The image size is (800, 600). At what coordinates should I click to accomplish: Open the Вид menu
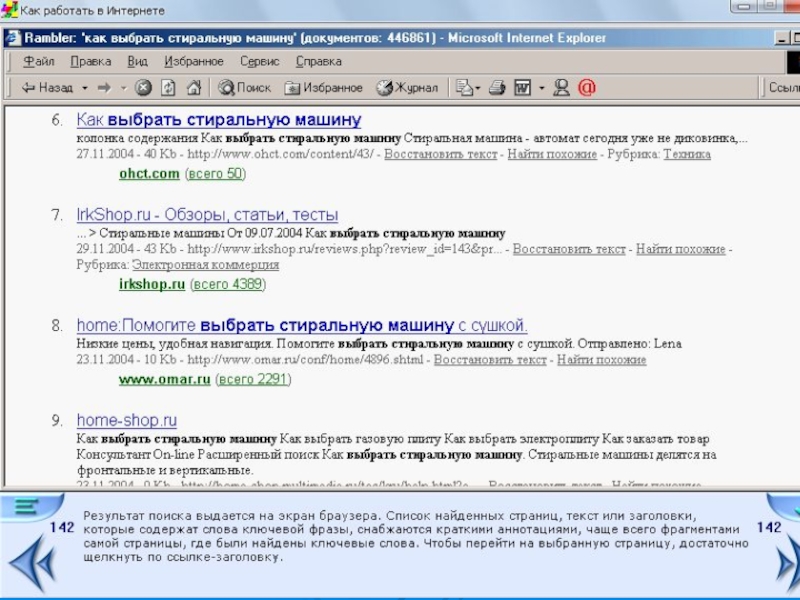click(x=137, y=61)
